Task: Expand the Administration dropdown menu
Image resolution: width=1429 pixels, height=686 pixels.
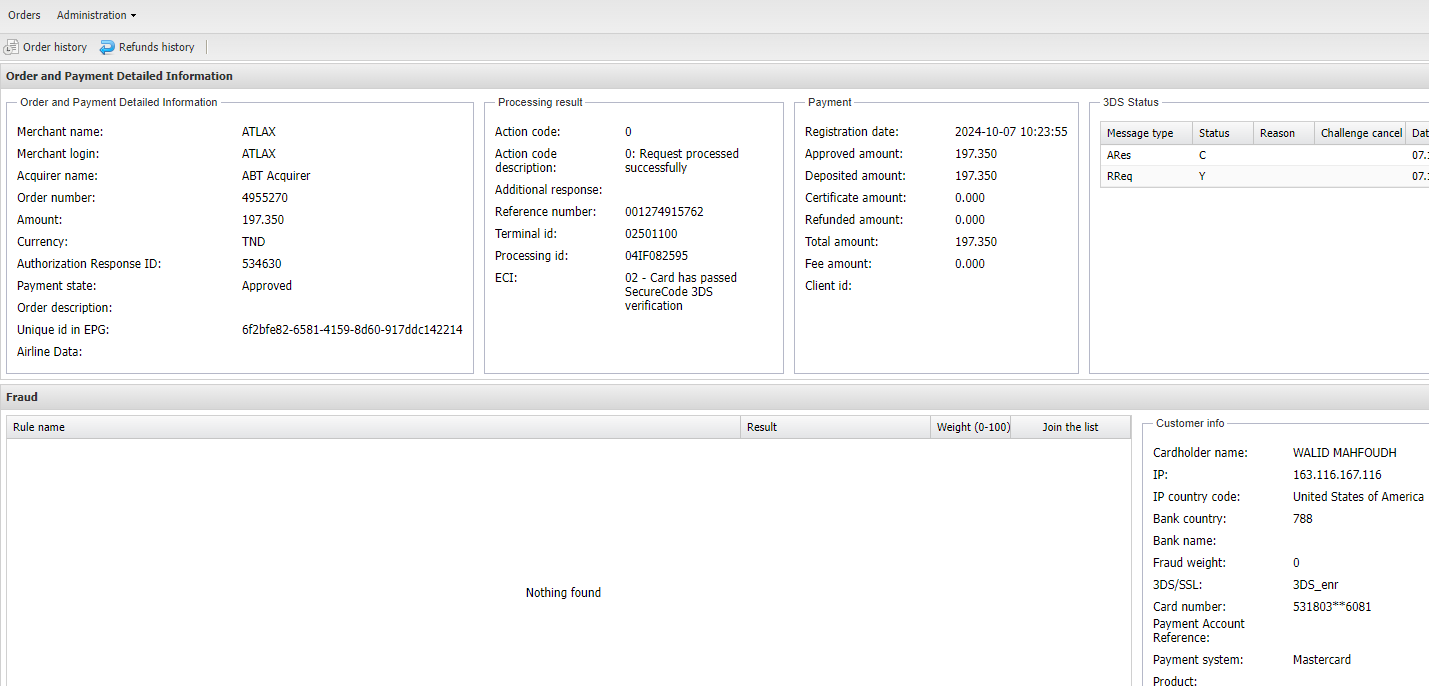Action: [x=96, y=15]
